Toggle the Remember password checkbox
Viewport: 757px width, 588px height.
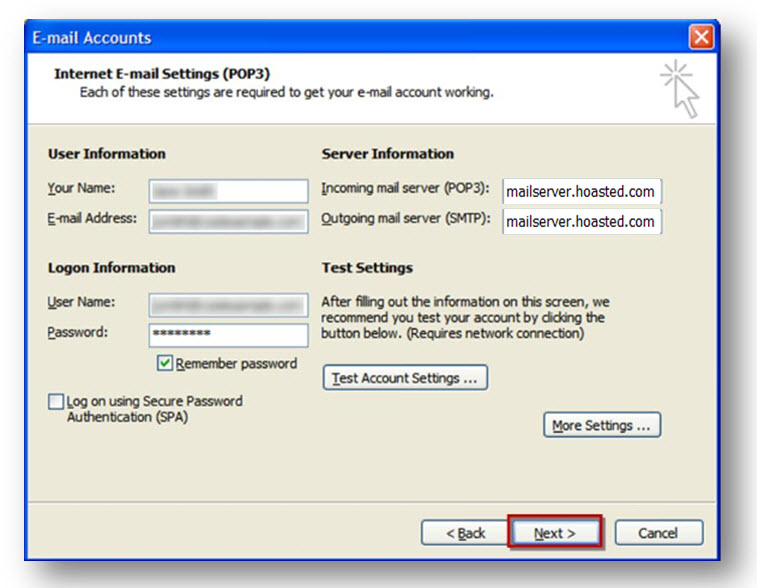coord(165,363)
